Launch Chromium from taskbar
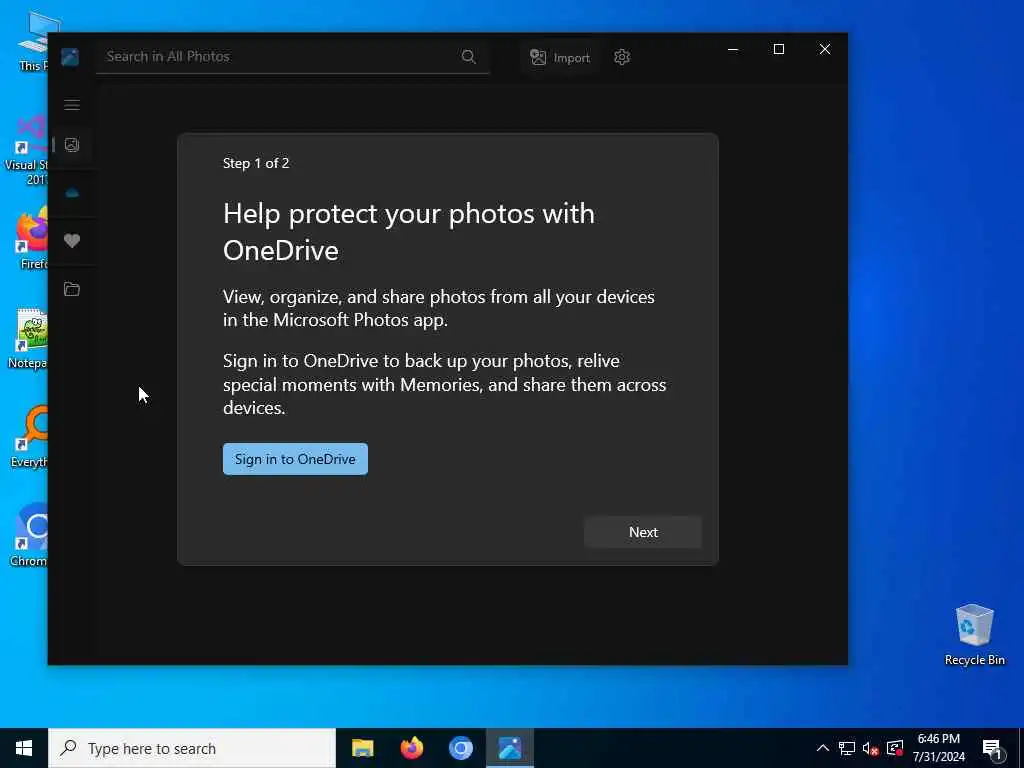 click(x=460, y=748)
